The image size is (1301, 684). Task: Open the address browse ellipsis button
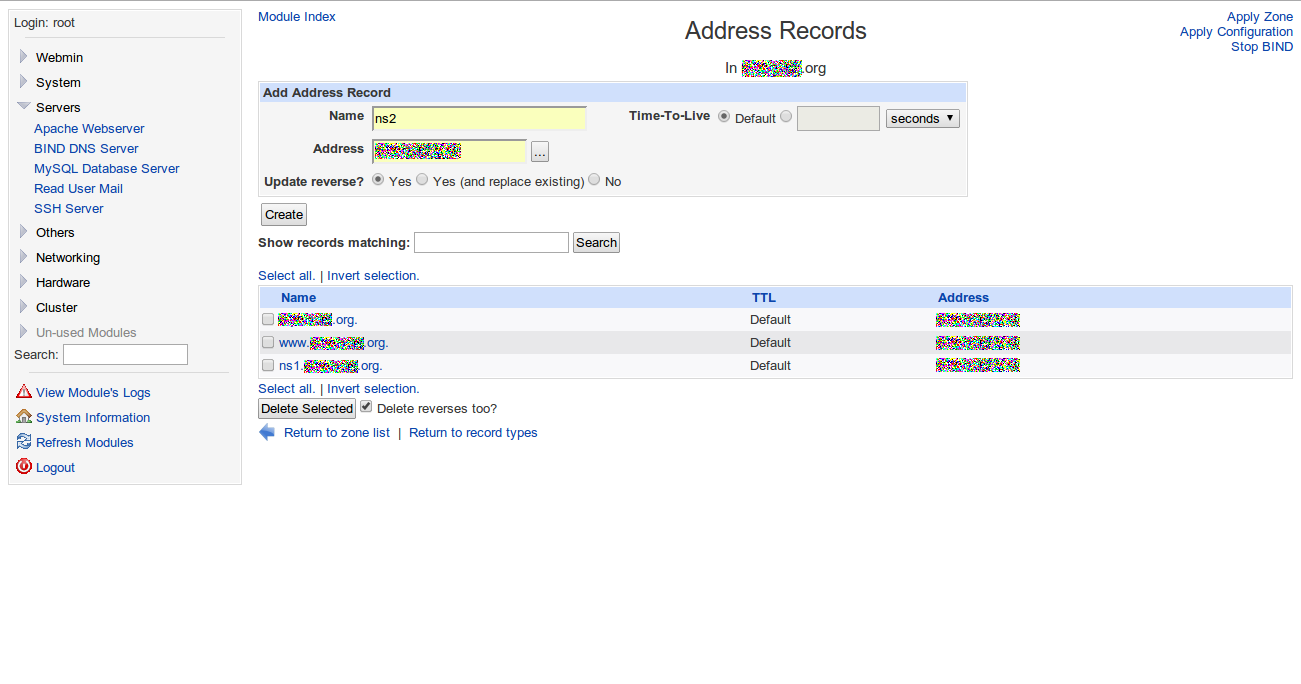click(540, 152)
